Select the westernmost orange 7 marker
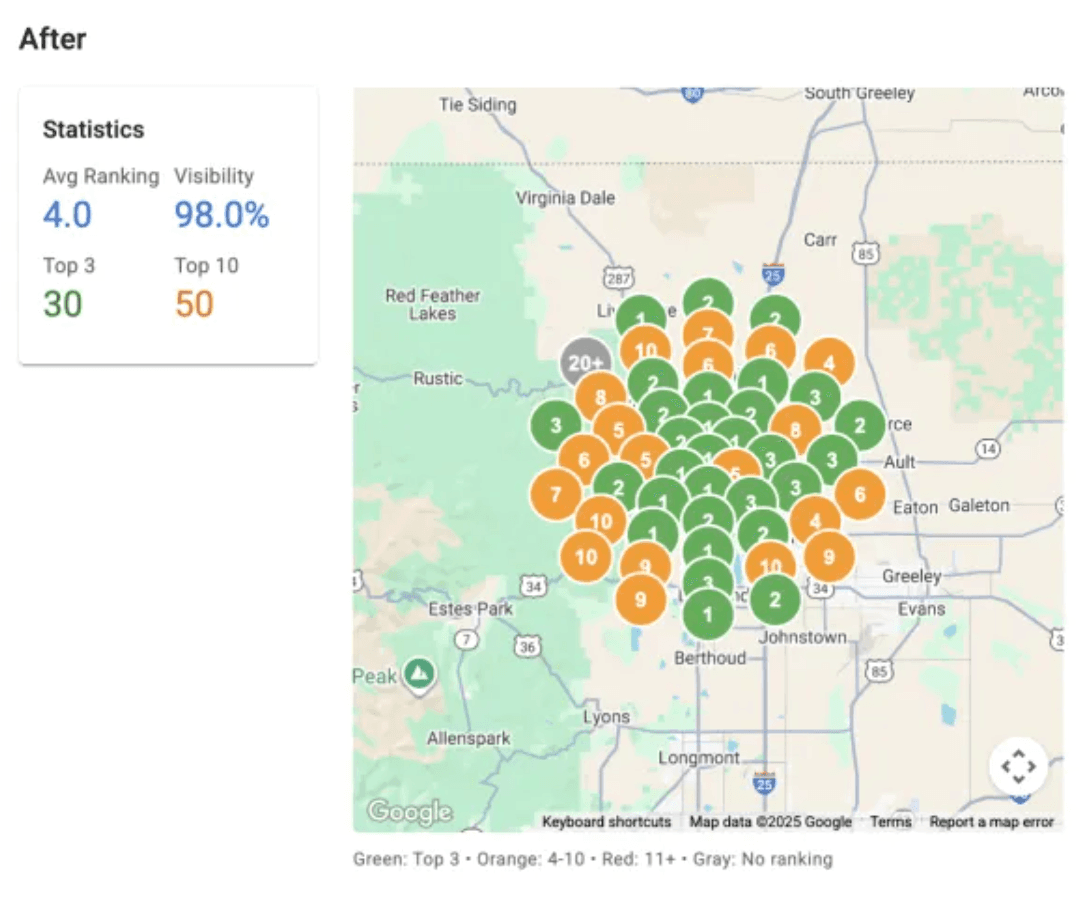The height and width of the screenshot is (906, 1082). click(555, 495)
